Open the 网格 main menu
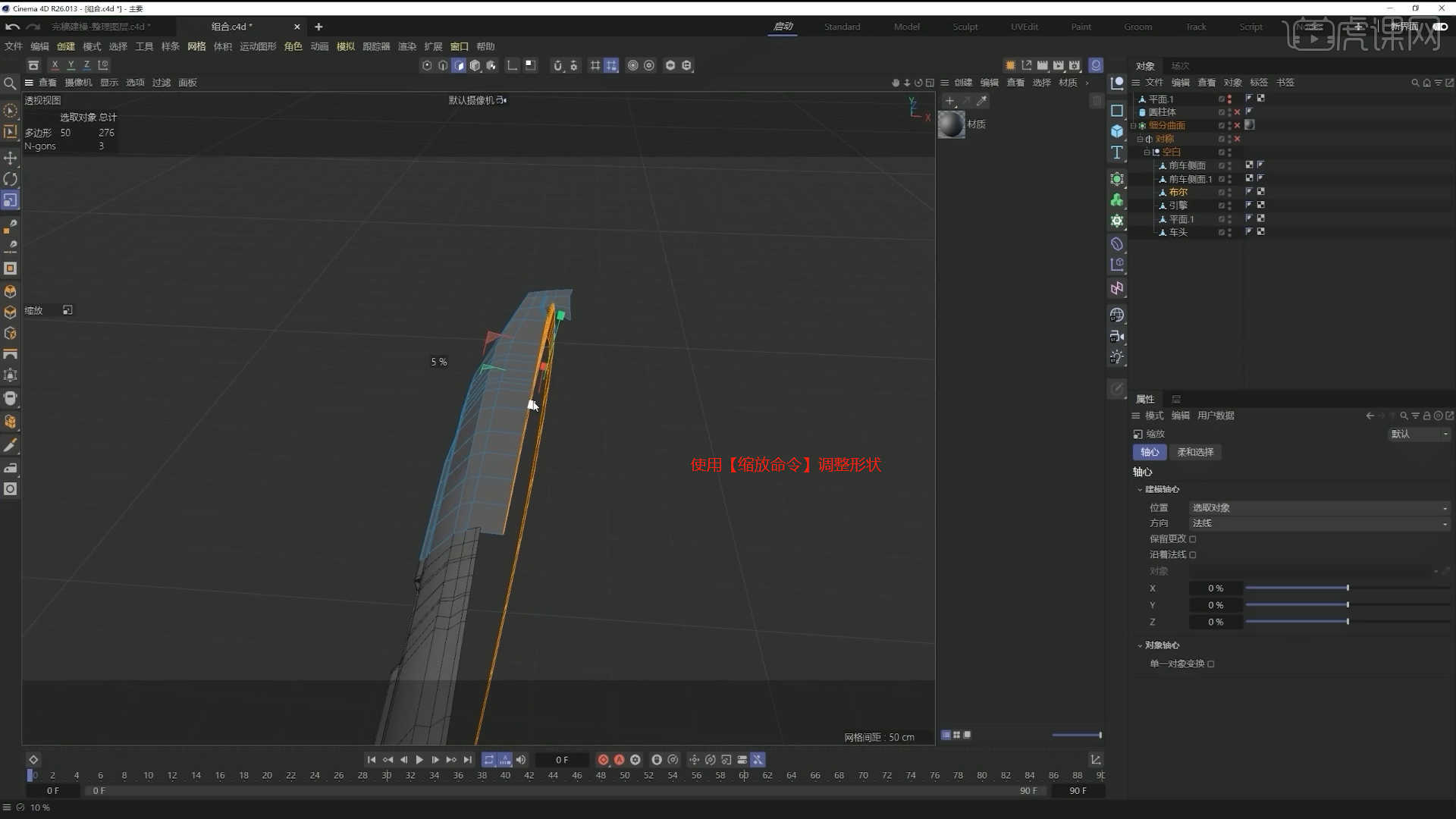 [196, 46]
